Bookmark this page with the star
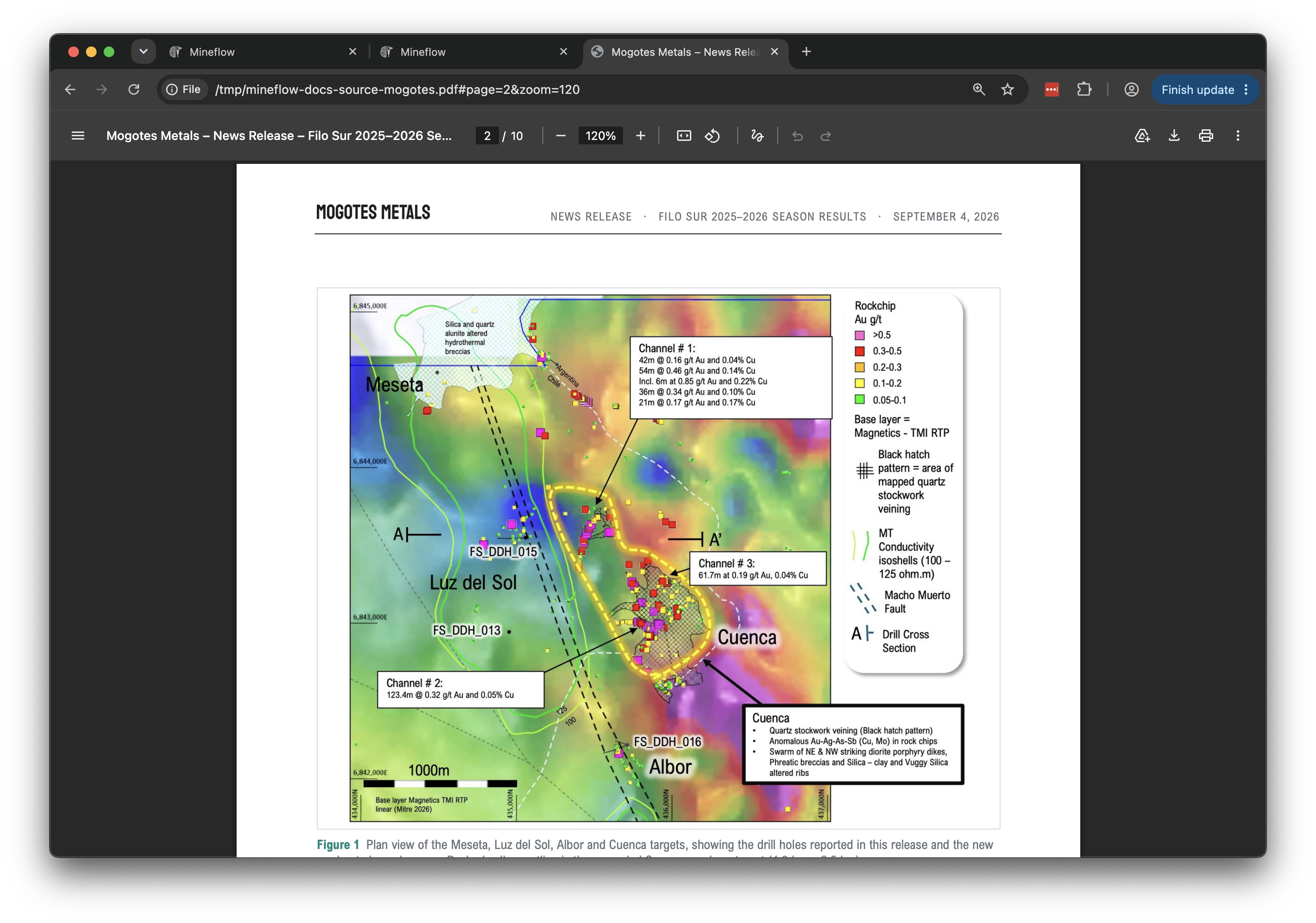1316x923 pixels. (x=1008, y=89)
